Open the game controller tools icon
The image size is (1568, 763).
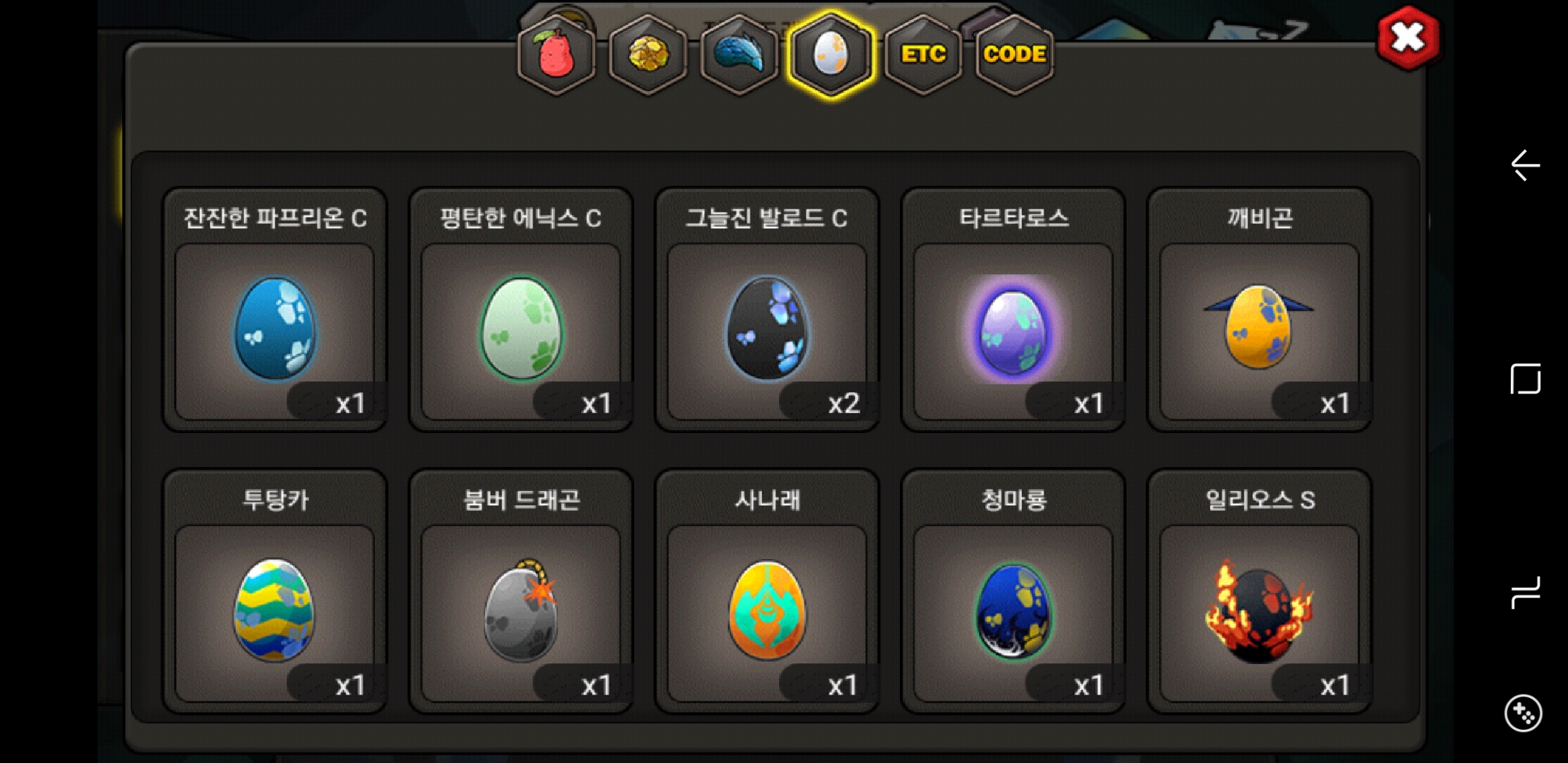pyautogui.click(x=1524, y=714)
